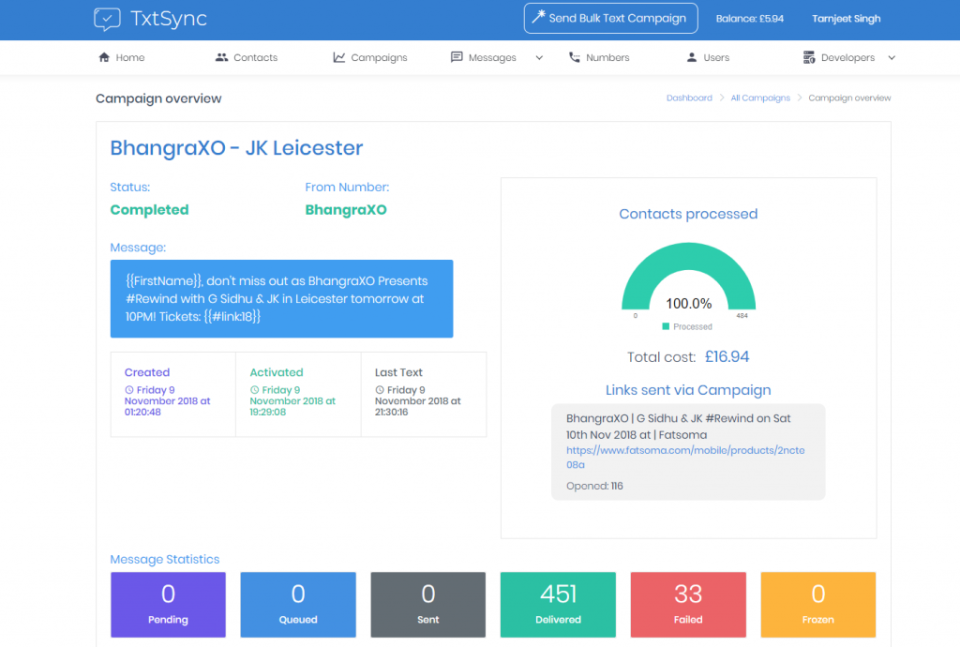Click the Delivered statistics tile
Screen dimensions: 960x647
tap(558, 605)
